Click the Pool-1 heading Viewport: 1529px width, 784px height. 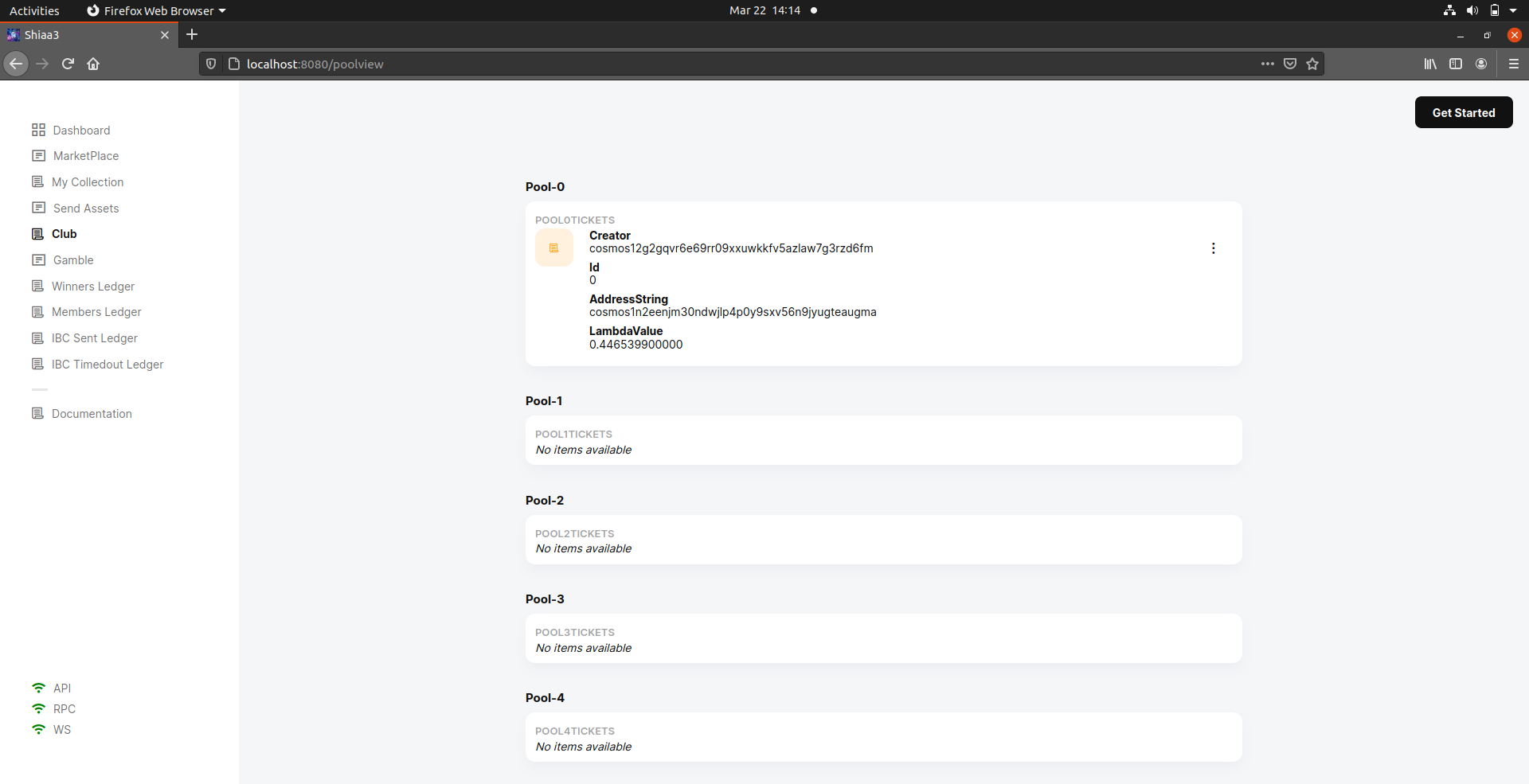(x=544, y=401)
